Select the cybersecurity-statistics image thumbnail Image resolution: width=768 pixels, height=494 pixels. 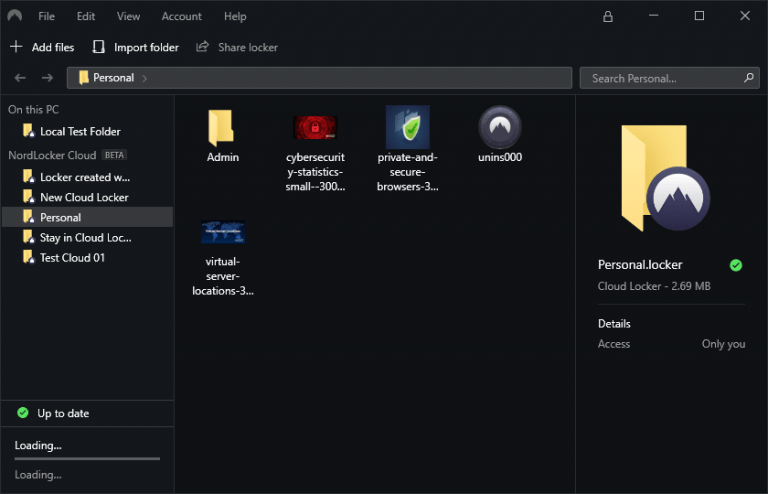click(x=315, y=127)
